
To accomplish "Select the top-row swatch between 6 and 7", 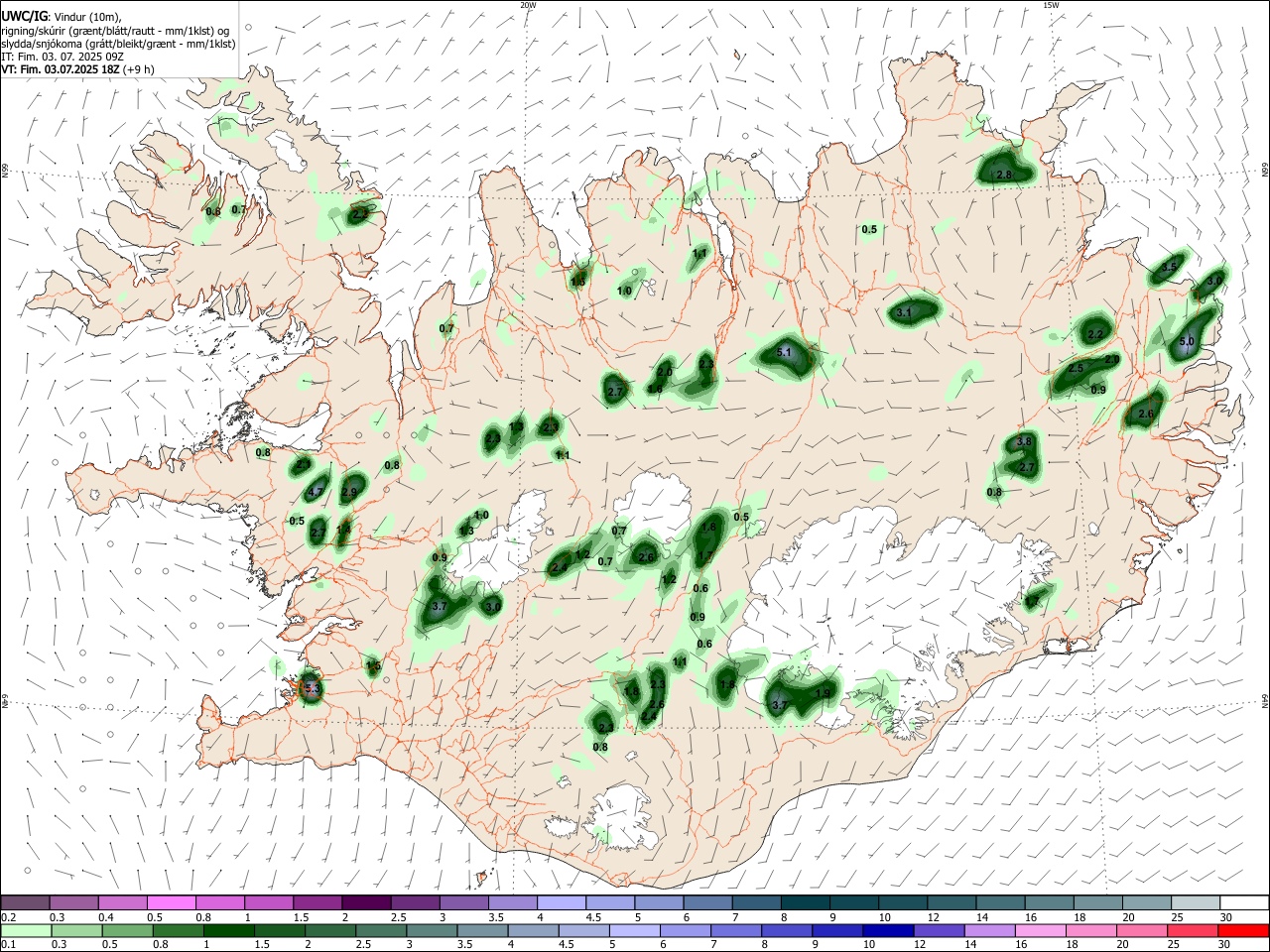I will pos(708,903).
